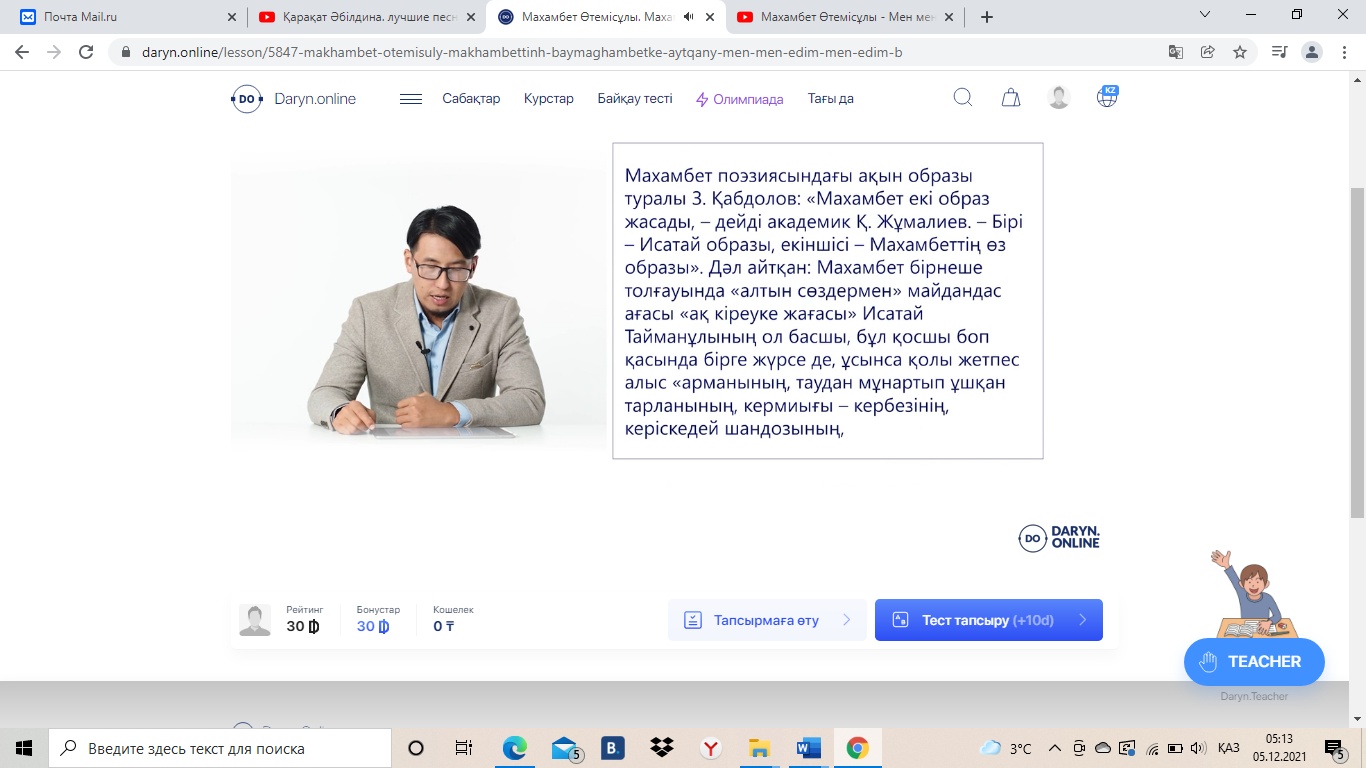Click the Рейтинг 30 value
The width and height of the screenshot is (1366, 768).
(302, 627)
